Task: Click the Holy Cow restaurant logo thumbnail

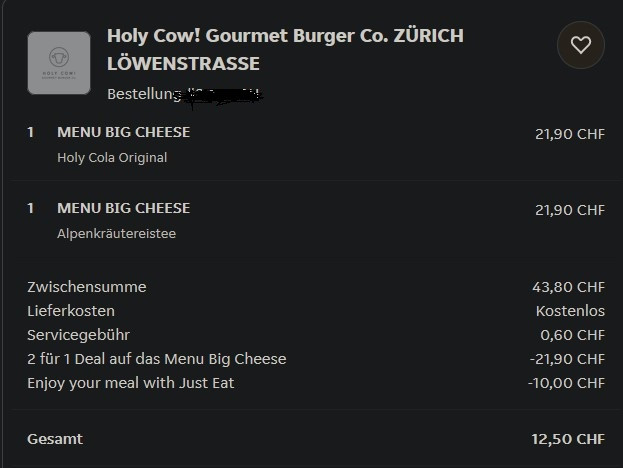Action: (58, 63)
